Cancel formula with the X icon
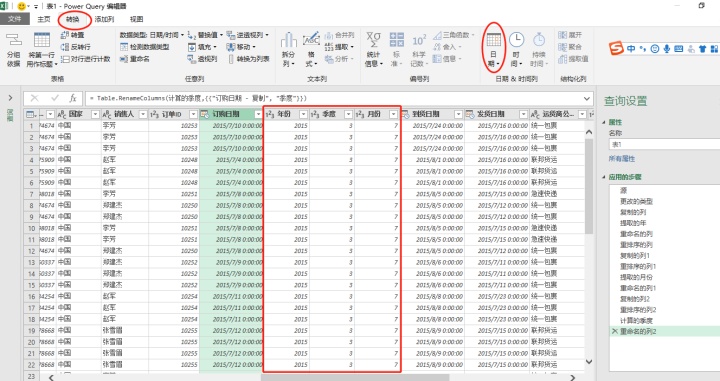Screen dimensions: 720x381 tap(34, 98)
